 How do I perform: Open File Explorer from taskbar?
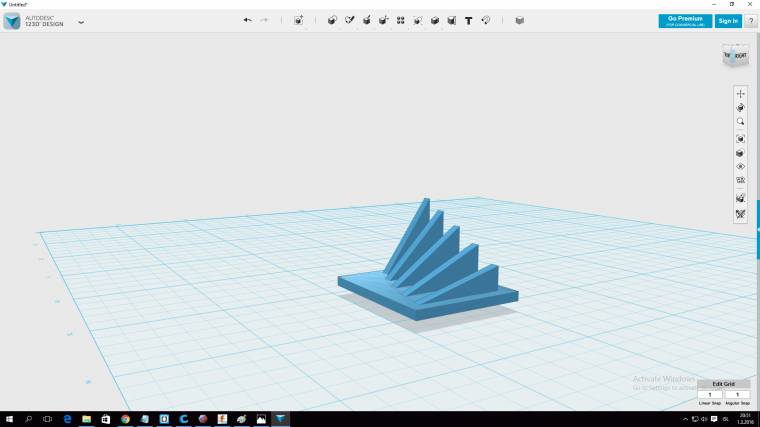click(86, 419)
